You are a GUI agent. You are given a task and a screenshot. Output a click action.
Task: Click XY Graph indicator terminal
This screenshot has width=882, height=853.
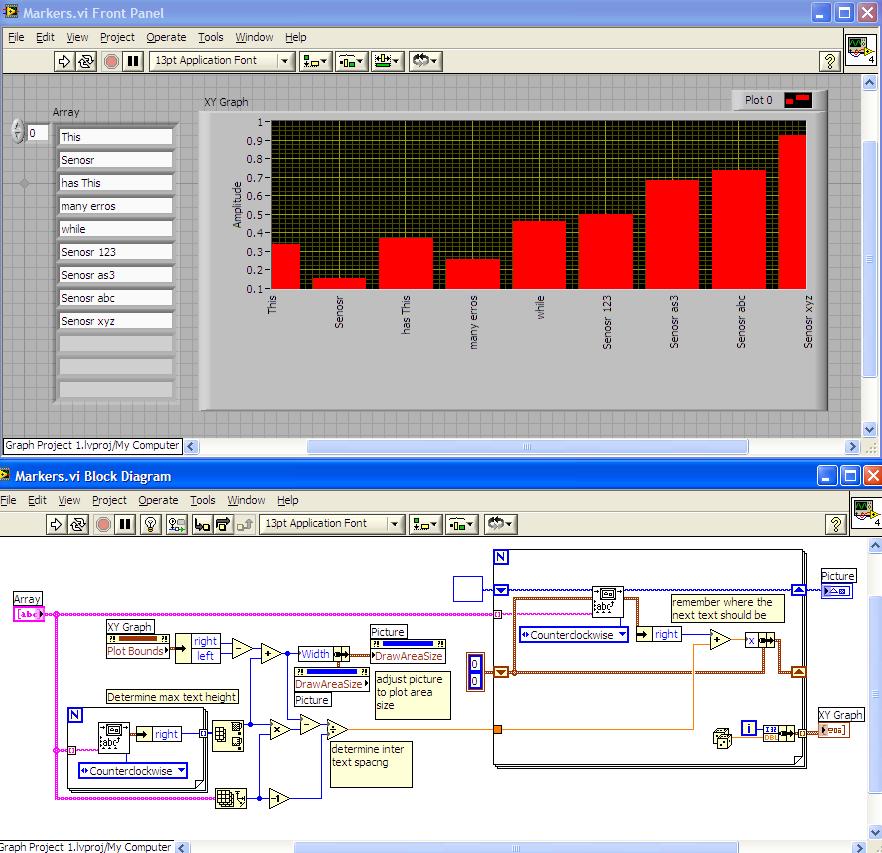coord(833,730)
